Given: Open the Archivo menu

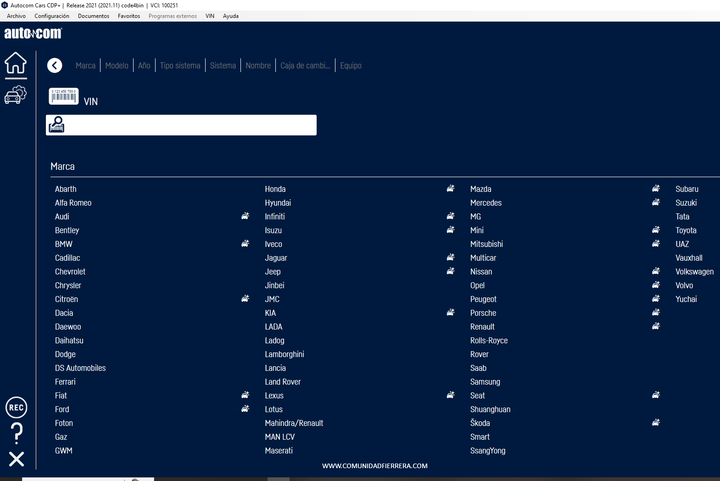Looking at the screenshot, I should click(x=16, y=16).
